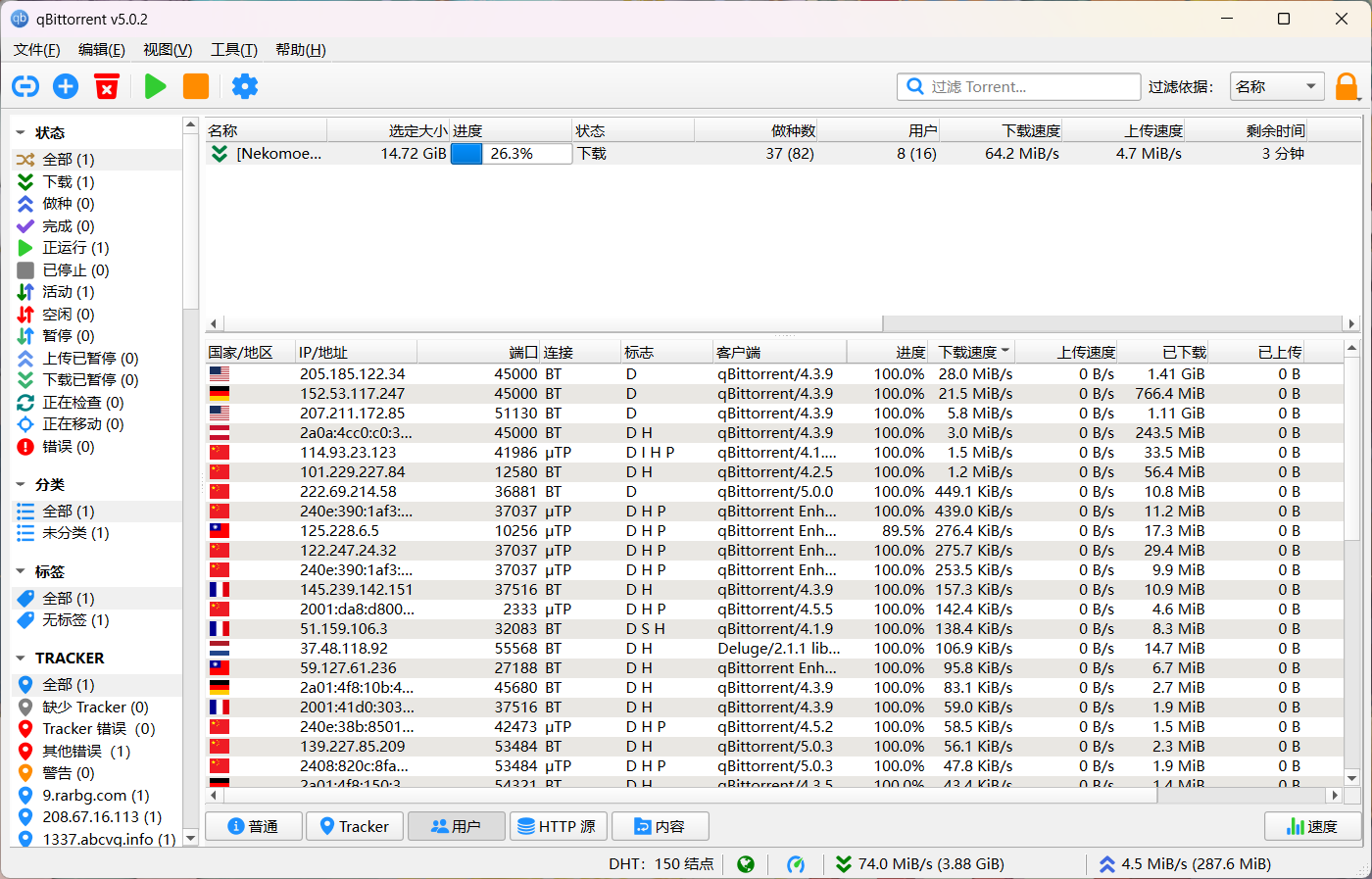Select the 正在移动 (0) status filter

[98, 424]
